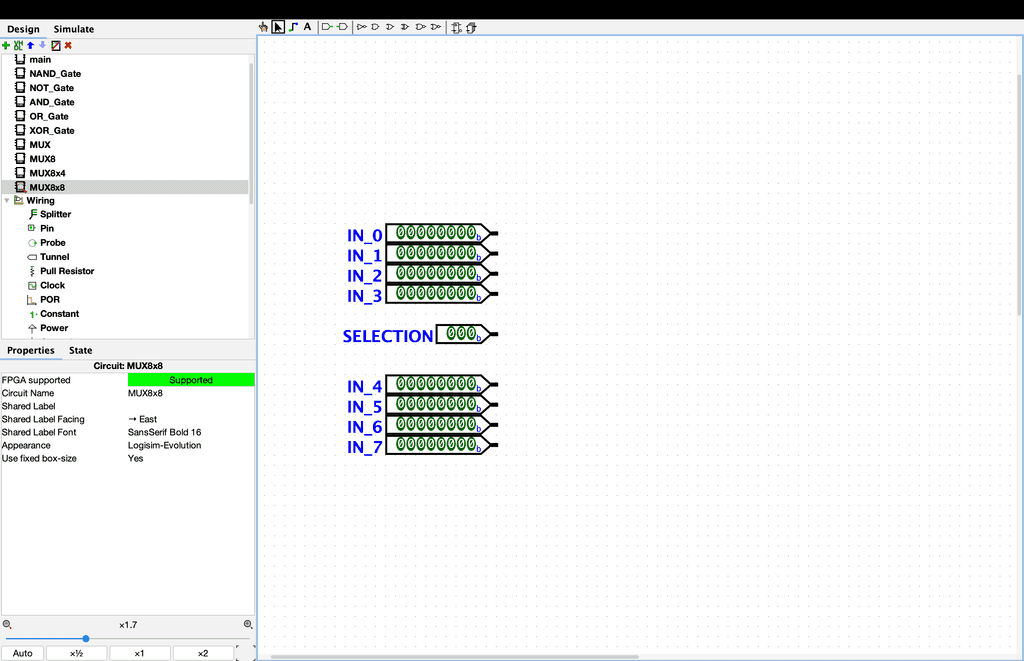This screenshot has width=1024, height=661.
Task: Click the ×2 zoom button
Action: coord(203,653)
